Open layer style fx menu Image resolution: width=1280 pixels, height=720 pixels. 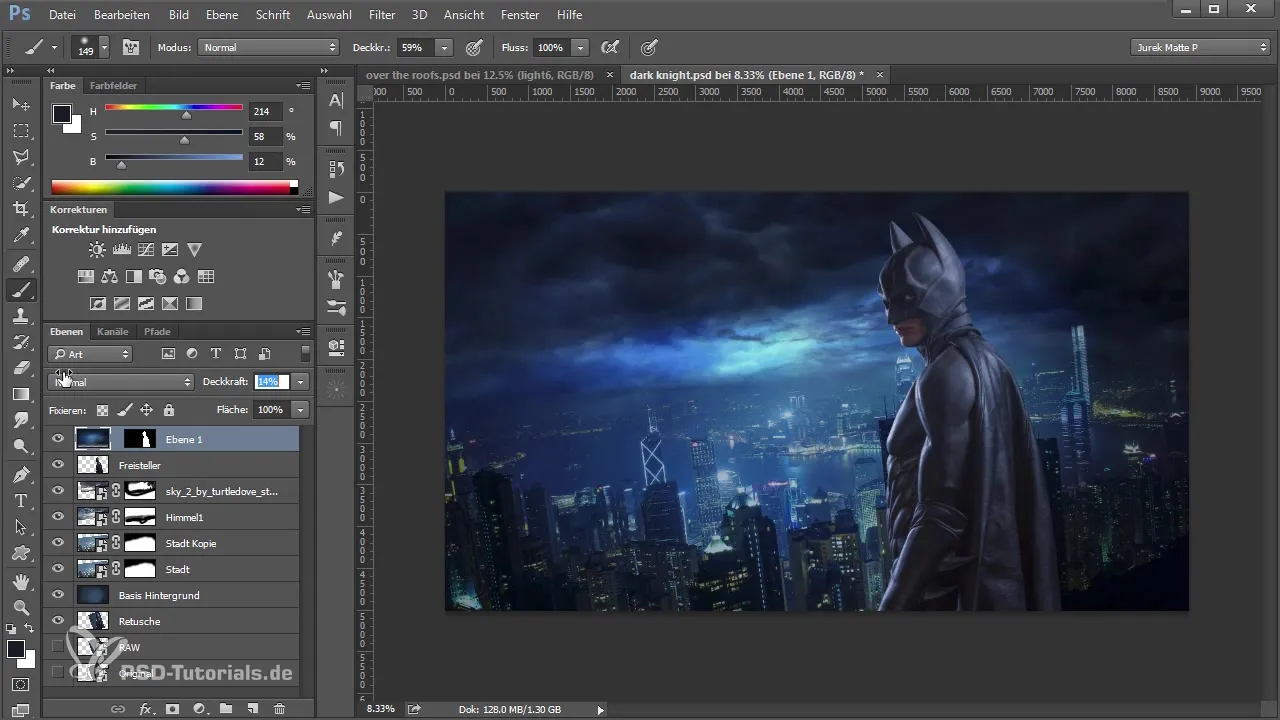tap(146, 708)
